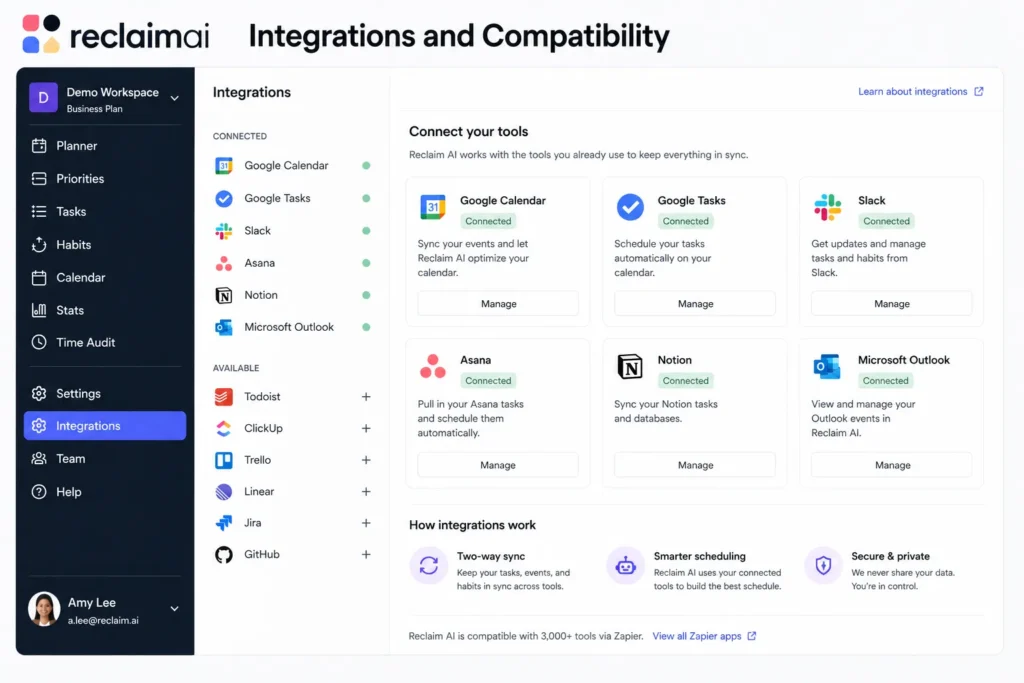
Task: Add Trello with its plus button
Action: 366,460
